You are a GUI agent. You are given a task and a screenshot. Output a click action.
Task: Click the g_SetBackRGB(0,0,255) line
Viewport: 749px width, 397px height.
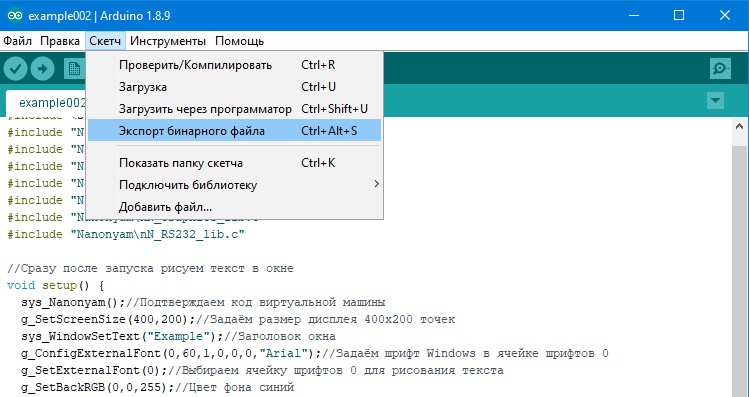coord(157,387)
